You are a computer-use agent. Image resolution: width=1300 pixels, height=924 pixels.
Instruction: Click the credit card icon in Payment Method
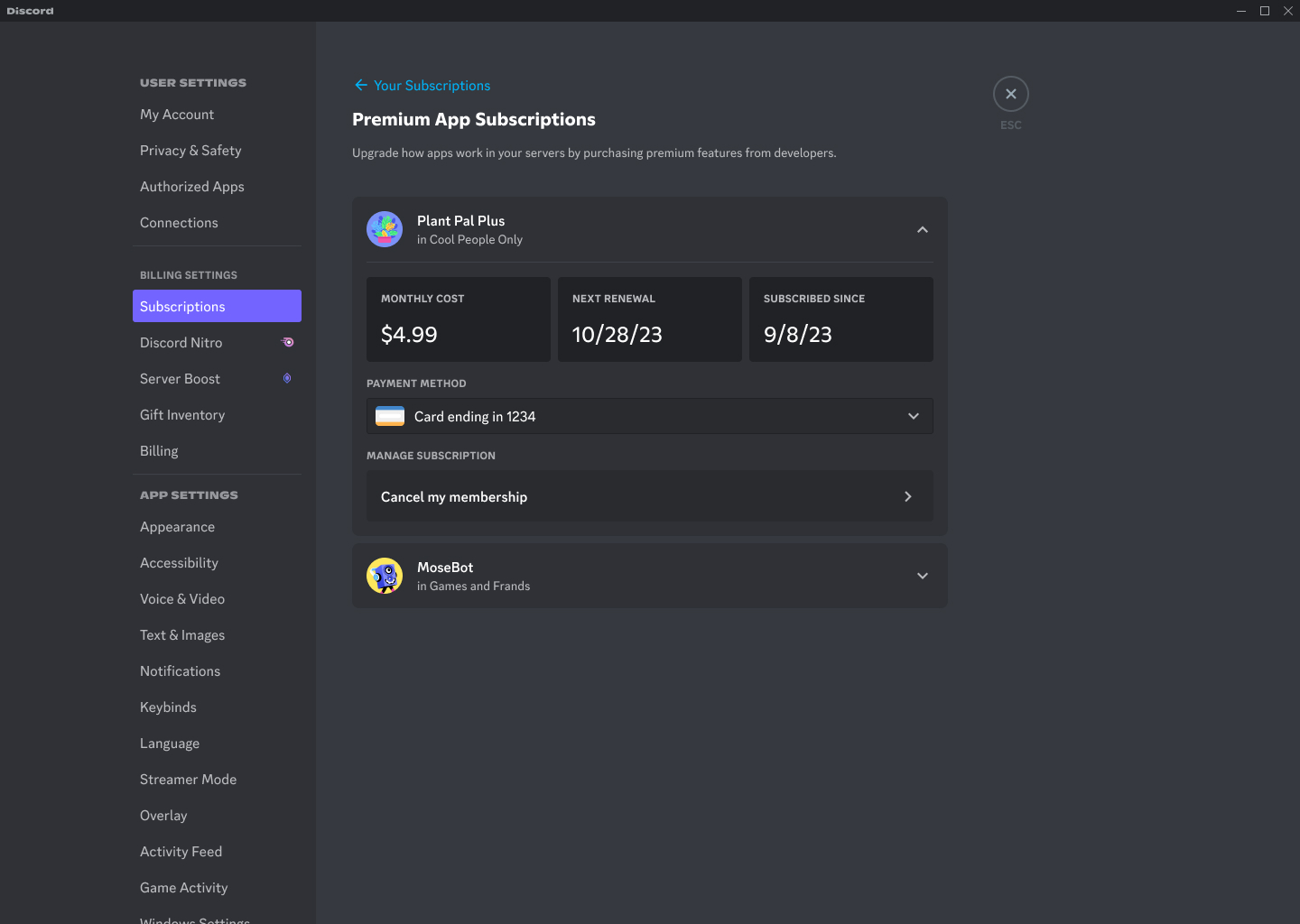click(388, 416)
